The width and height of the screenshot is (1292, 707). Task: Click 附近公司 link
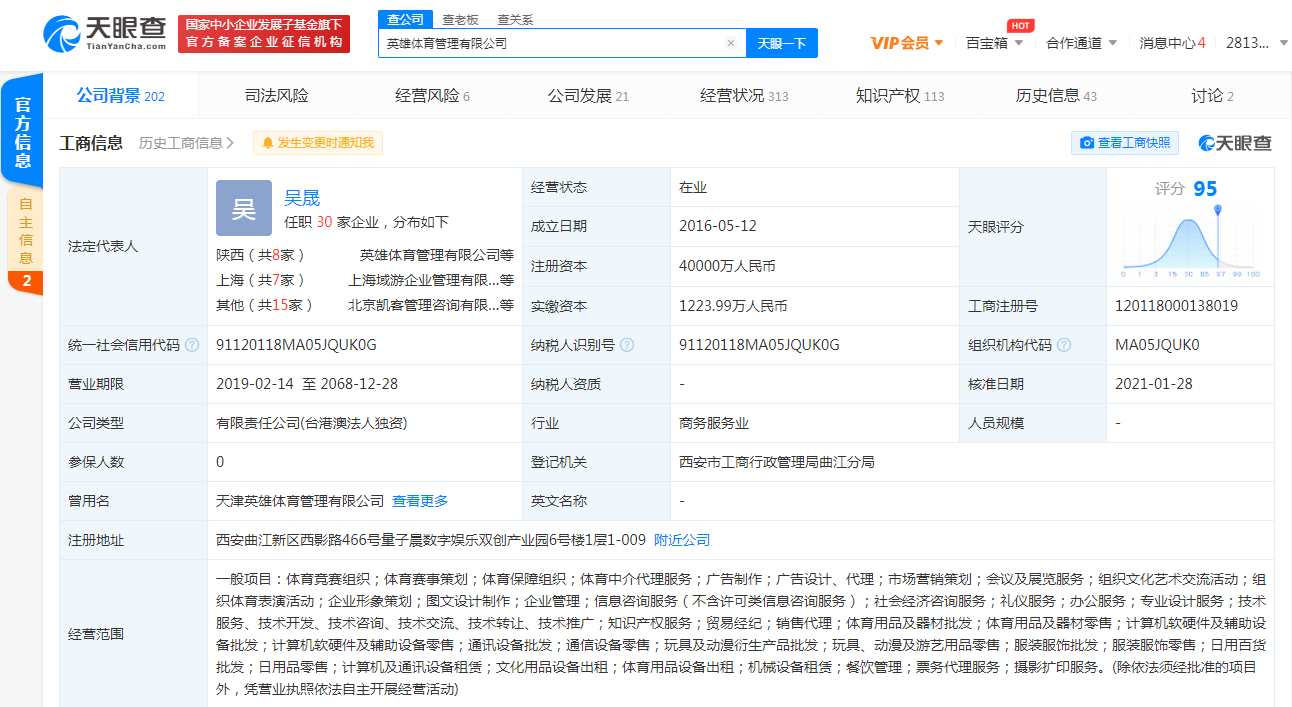(682, 540)
